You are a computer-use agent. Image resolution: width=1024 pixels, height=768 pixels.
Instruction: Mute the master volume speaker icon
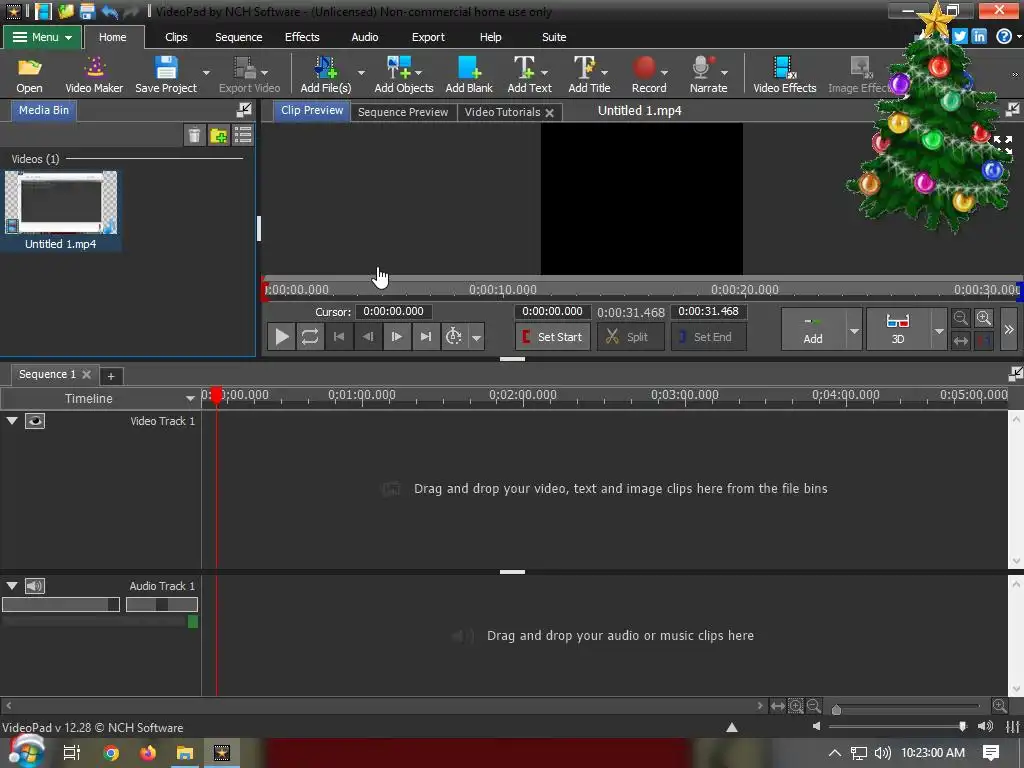pyautogui.click(x=816, y=726)
